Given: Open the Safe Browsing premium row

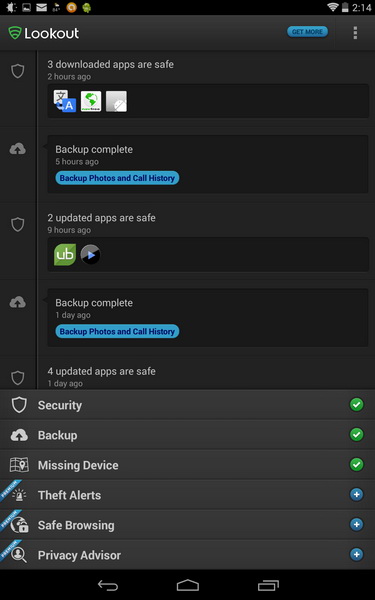Looking at the screenshot, I should point(188,525).
